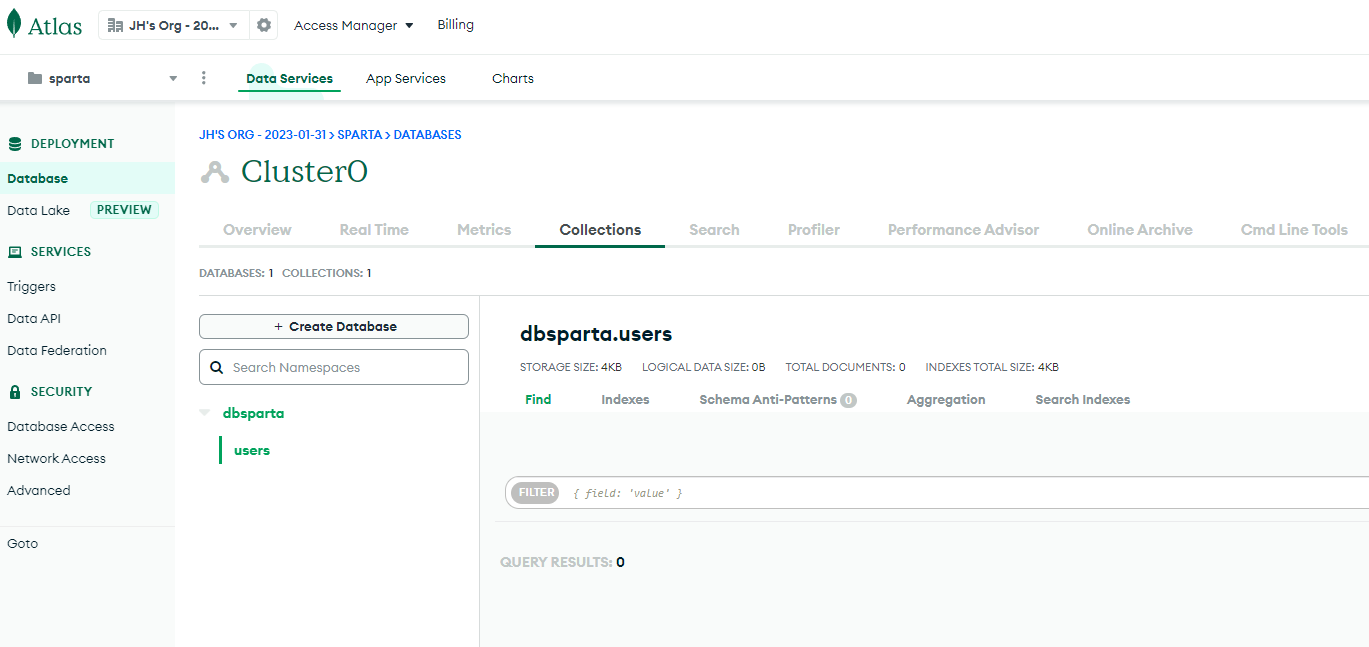1369x647 pixels.
Task: Focus the Search Namespaces field
Action: tap(334, 367)
